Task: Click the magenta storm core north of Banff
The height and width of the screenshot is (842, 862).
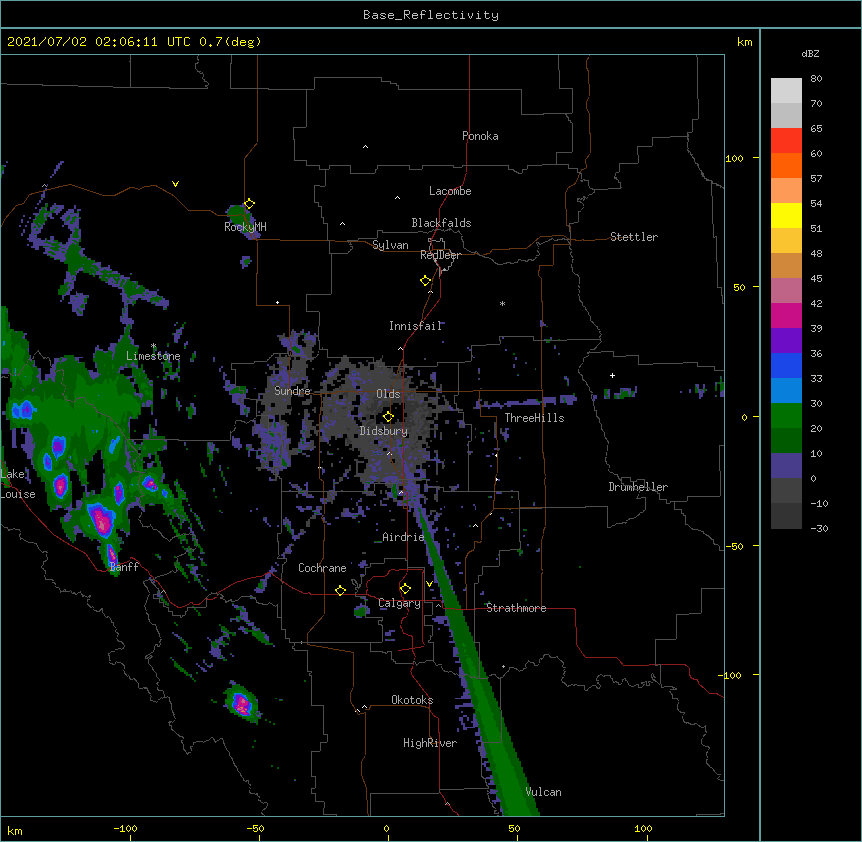Action: [x=101, y=520]
